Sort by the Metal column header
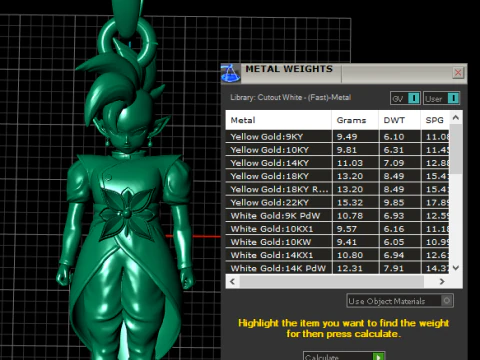Screen dimensions: 480x360 click(278, 120)
